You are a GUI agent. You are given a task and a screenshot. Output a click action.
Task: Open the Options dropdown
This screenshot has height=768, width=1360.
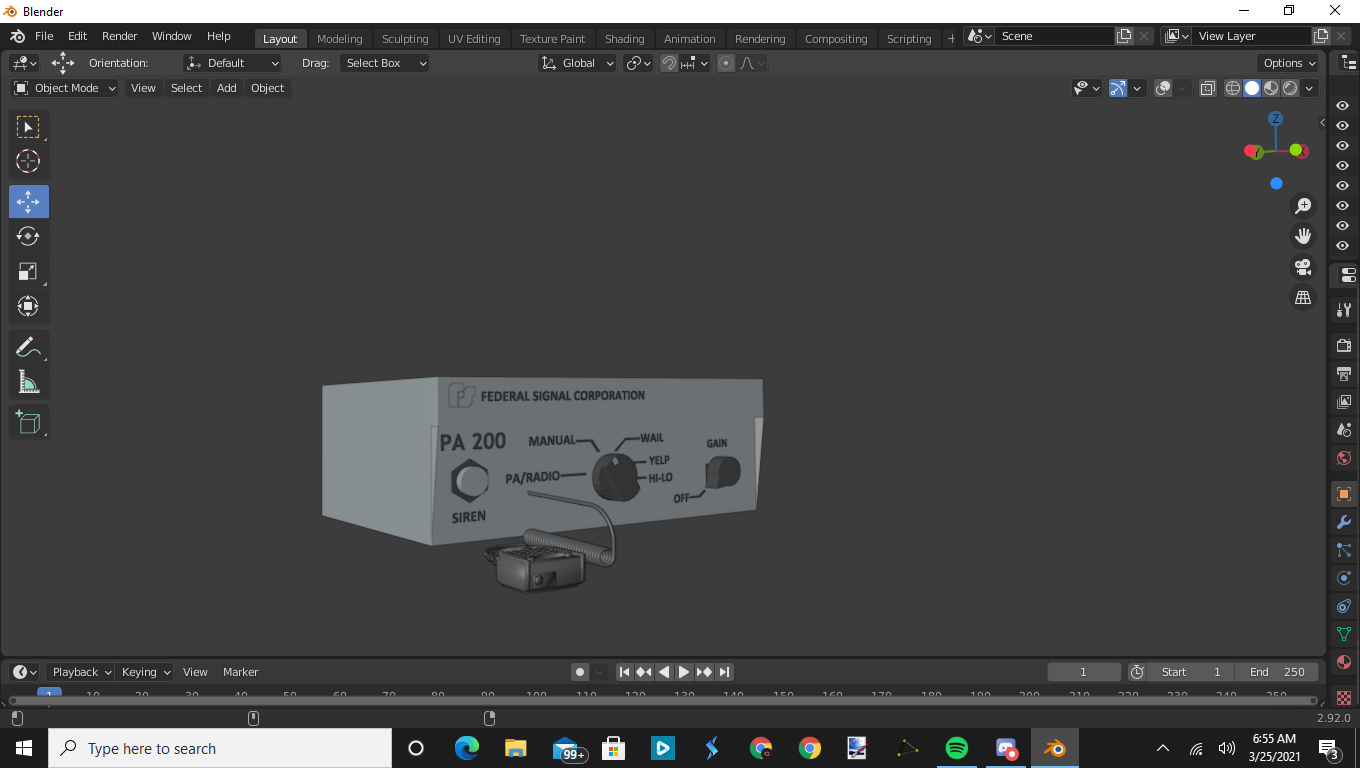[x=1288, y=63]
